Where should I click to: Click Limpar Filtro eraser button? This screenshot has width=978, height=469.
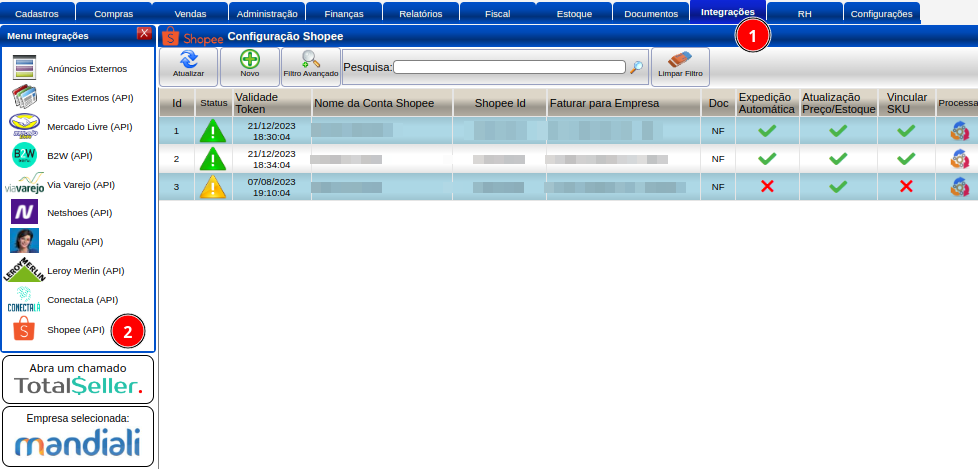[x=680, y=67]
